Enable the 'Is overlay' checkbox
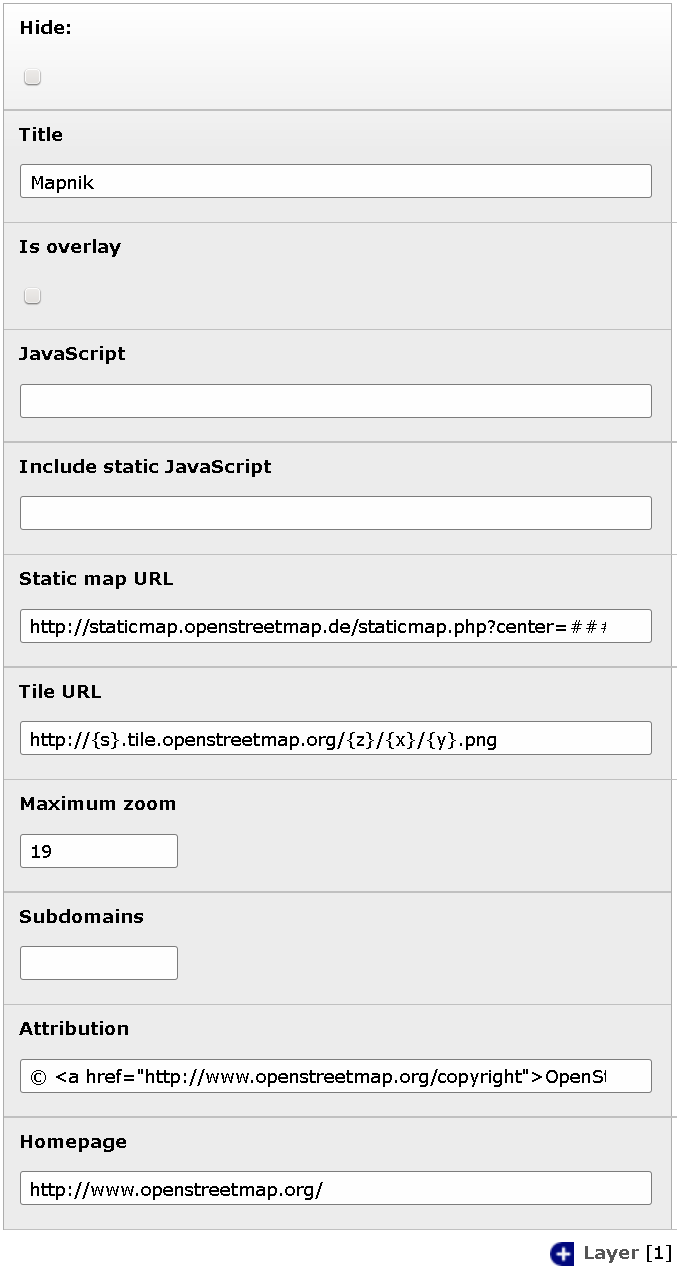Image resolution: width=677 pixels, height=1270 pixels. pos(32,296)
